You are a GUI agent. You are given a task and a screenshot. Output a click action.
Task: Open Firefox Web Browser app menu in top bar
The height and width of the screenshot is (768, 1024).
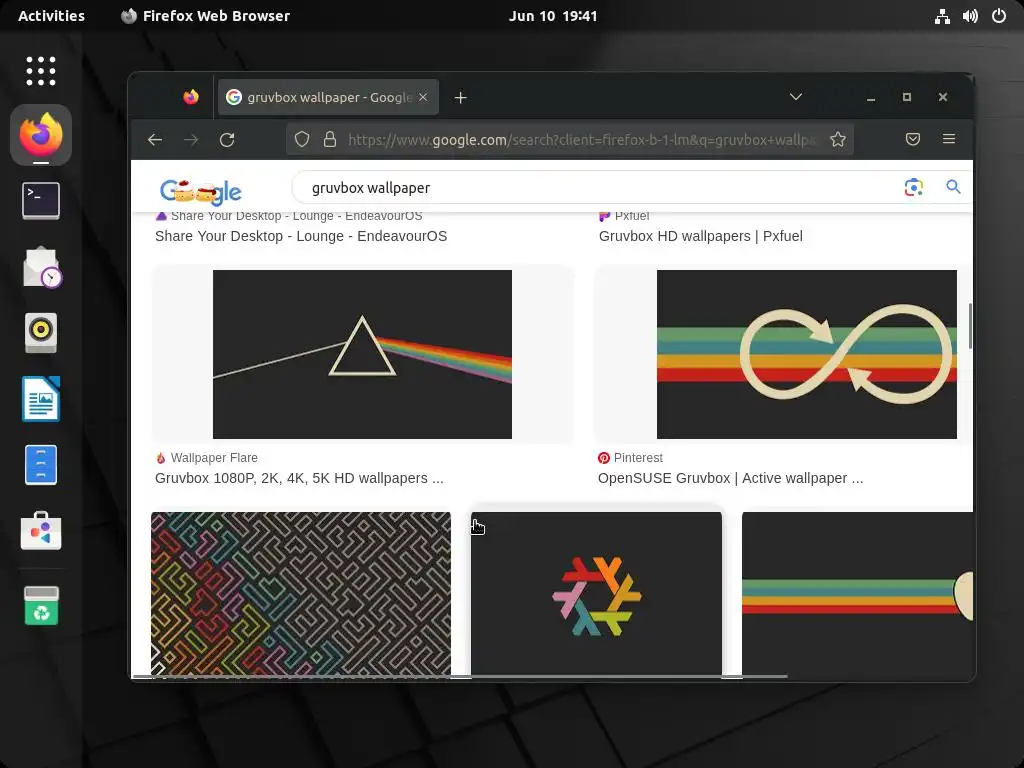click(206, 16)
